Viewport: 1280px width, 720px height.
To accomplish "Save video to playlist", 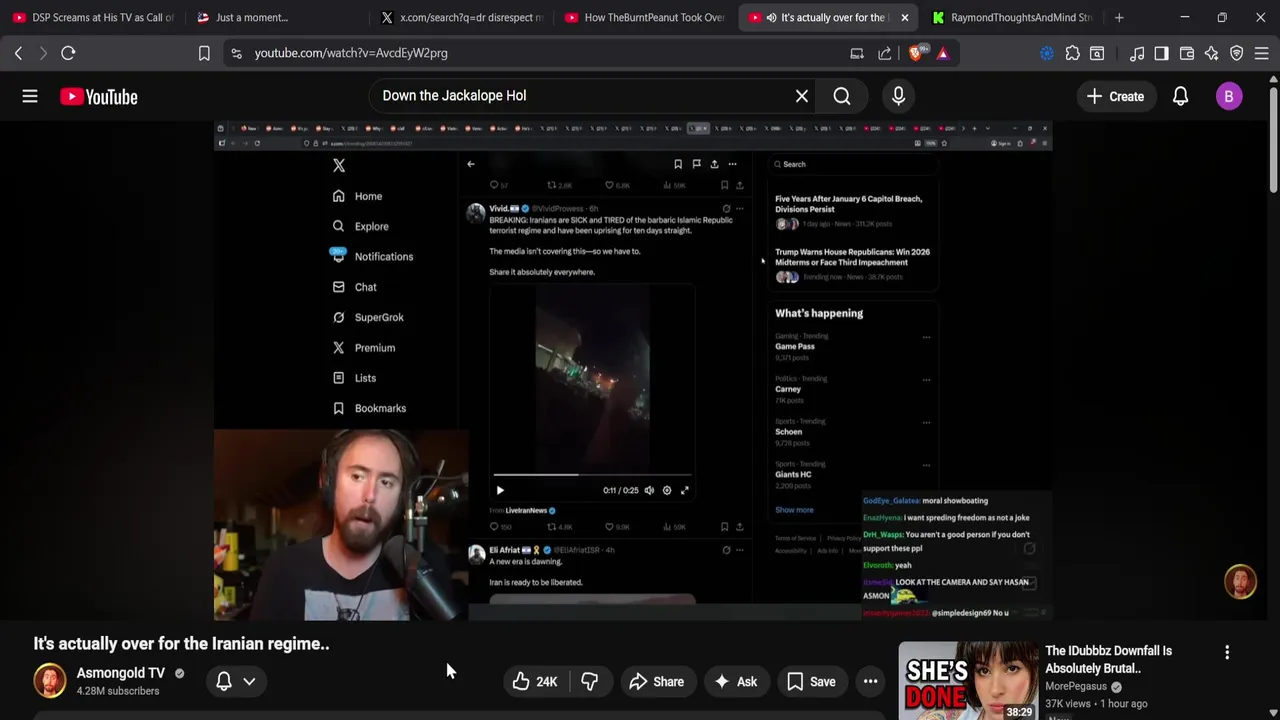I will [811, 682].
